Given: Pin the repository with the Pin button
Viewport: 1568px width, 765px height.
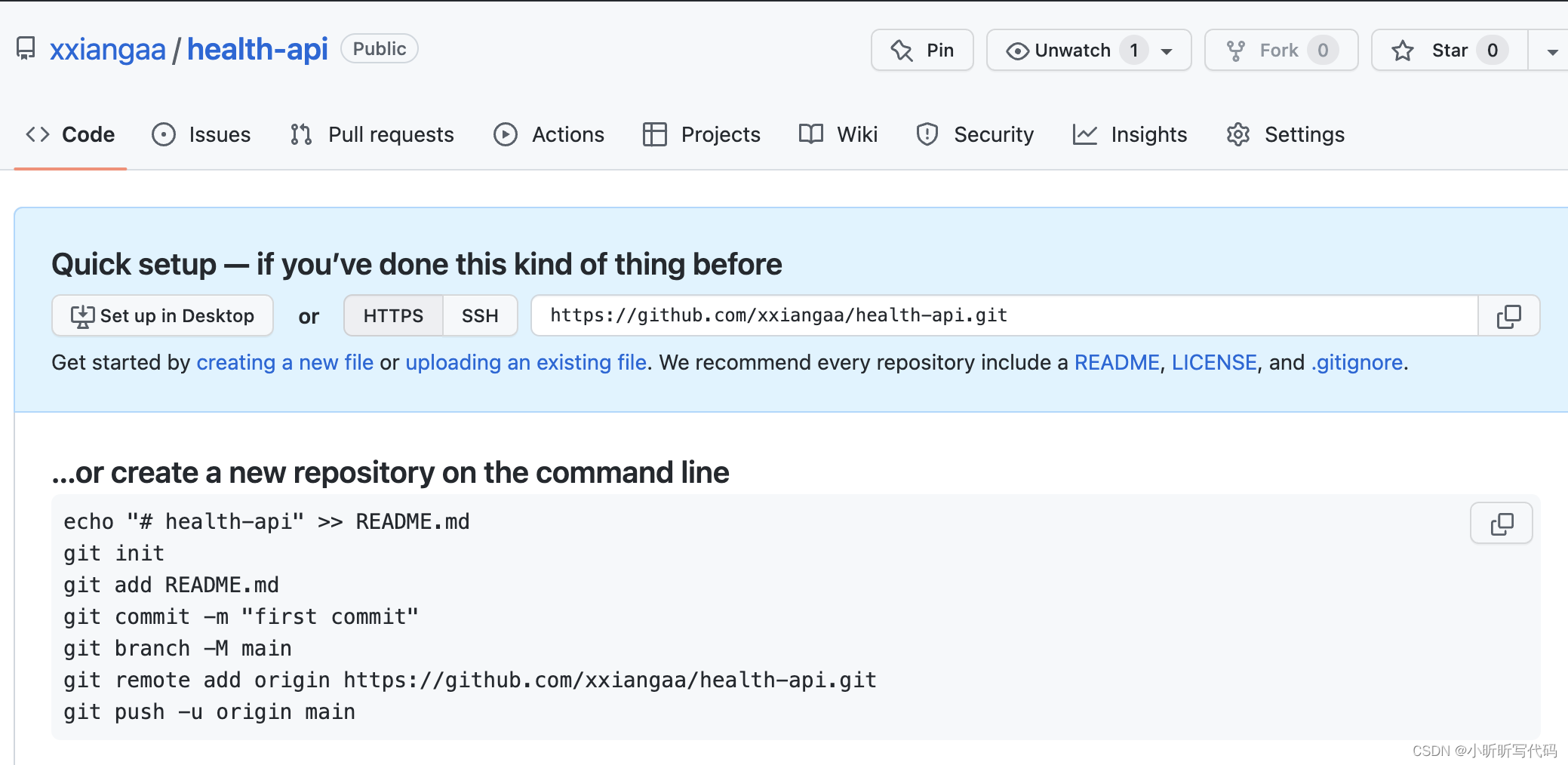Looking at the screenshot, I should 922,51.
